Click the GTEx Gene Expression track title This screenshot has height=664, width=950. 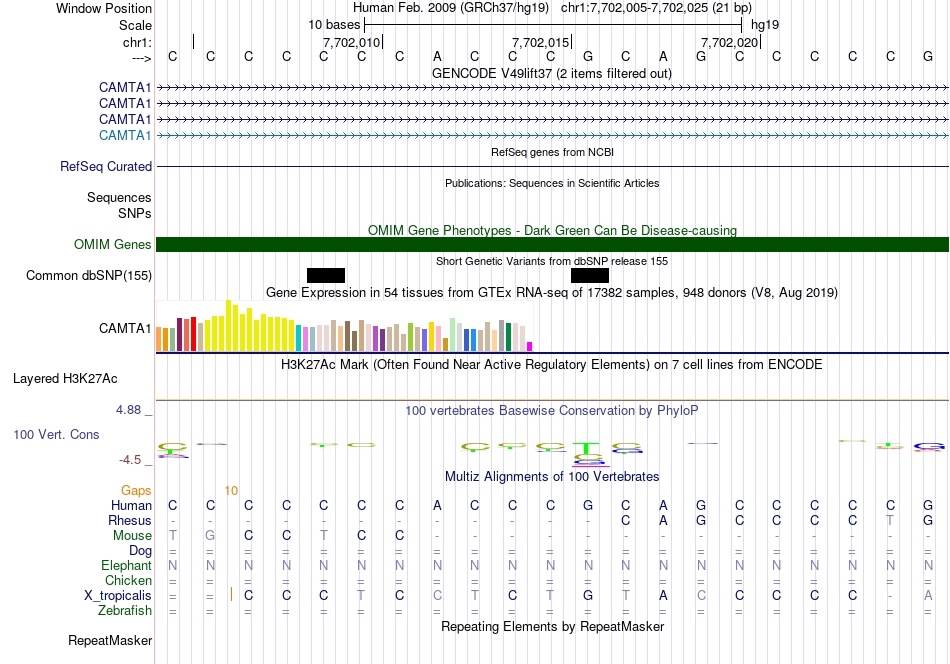(x=552, y=293)
